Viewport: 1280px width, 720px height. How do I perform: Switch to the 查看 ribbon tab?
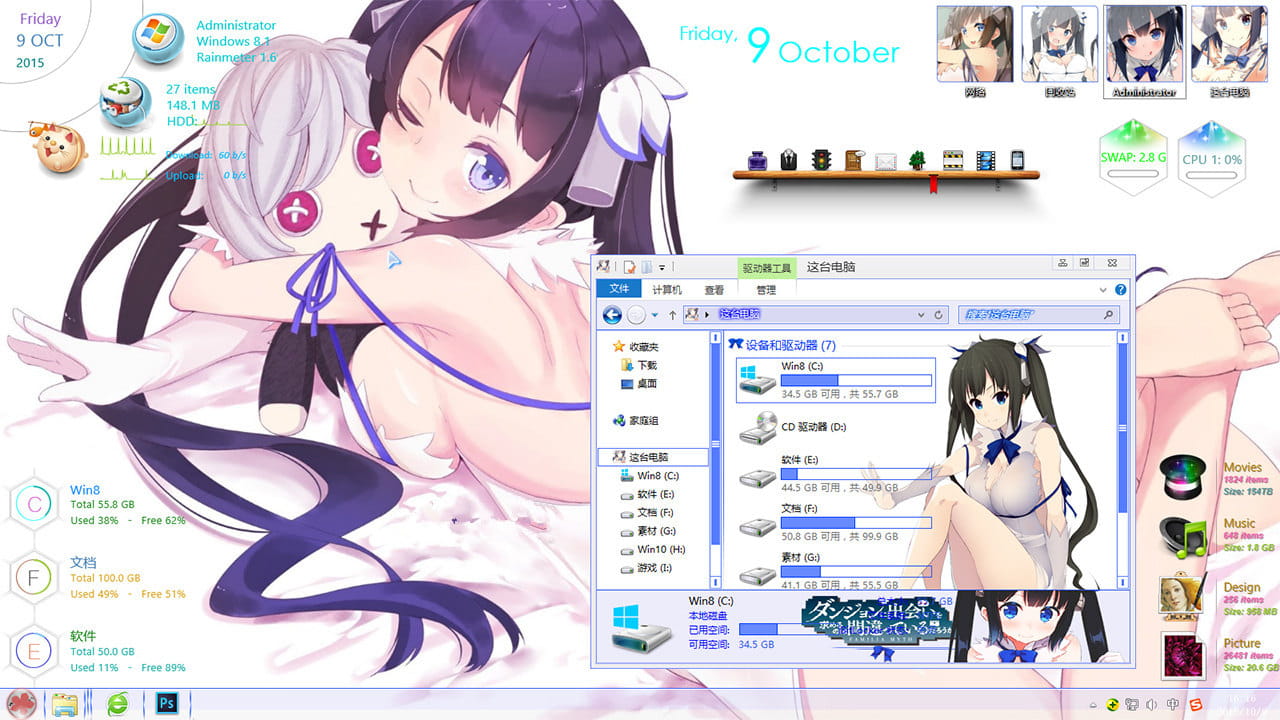click(715, 289)
